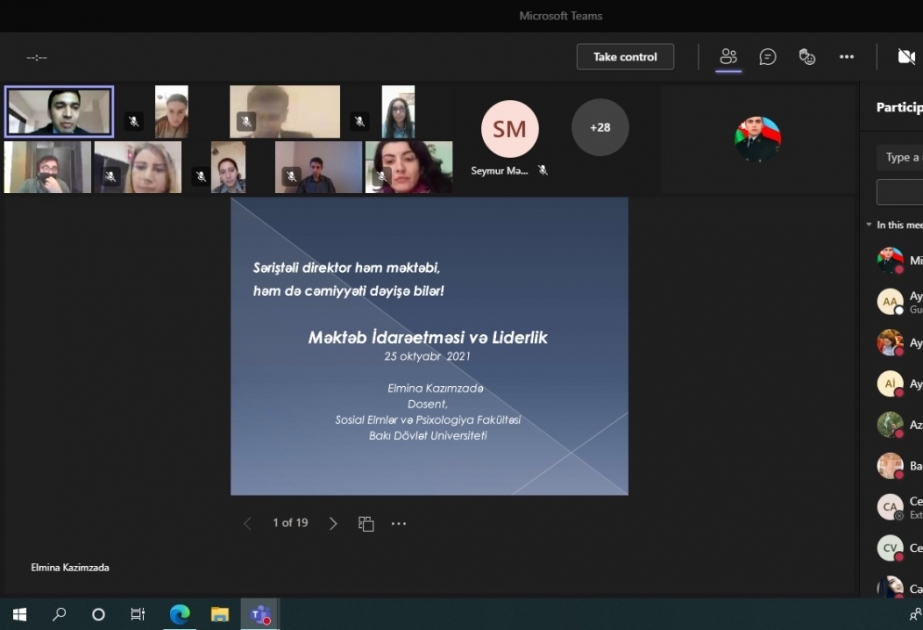Select the highlighted speaker video thumbnail

coord(59,111)
